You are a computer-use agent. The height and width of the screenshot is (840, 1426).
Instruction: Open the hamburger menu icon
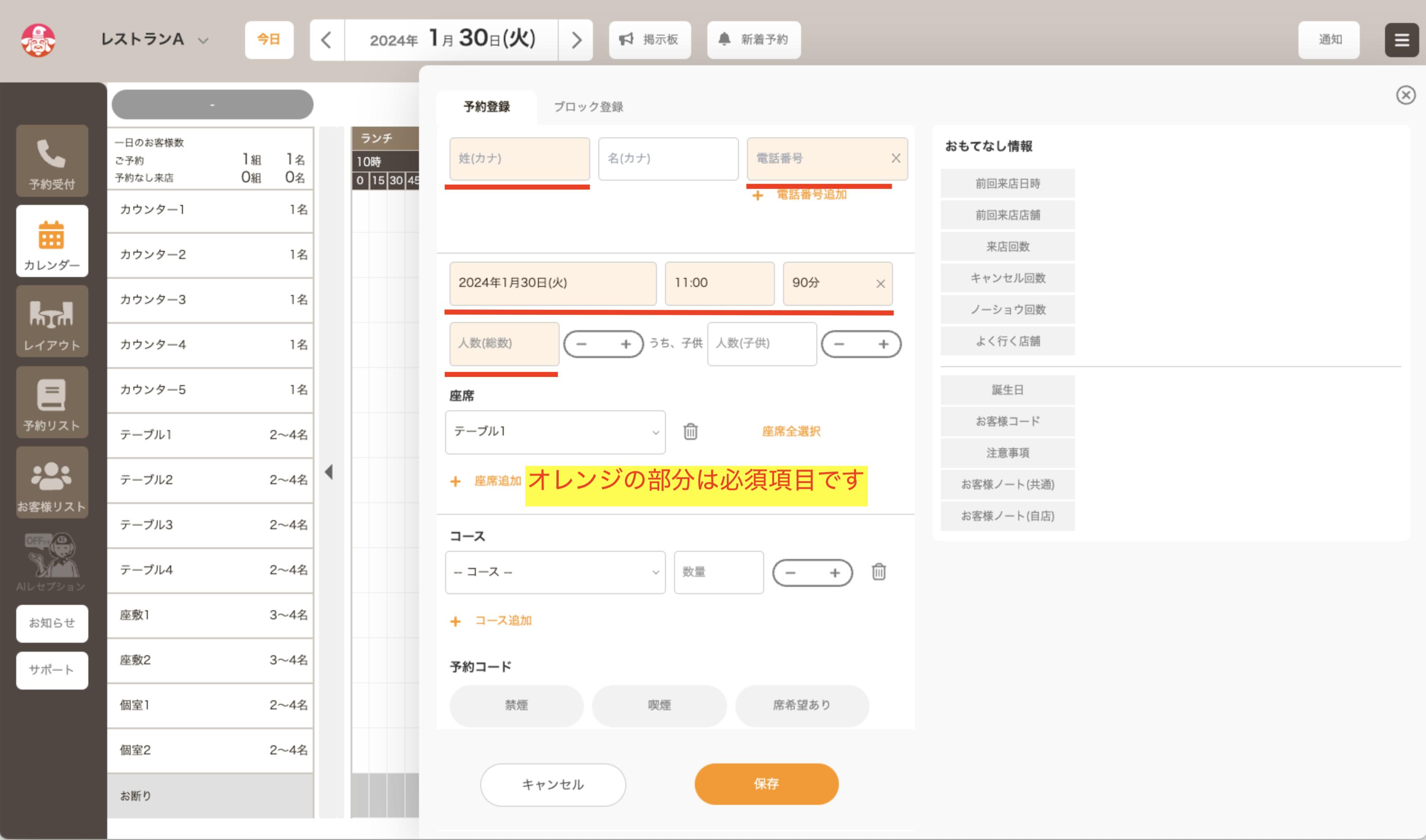(x=1401, y=40)
